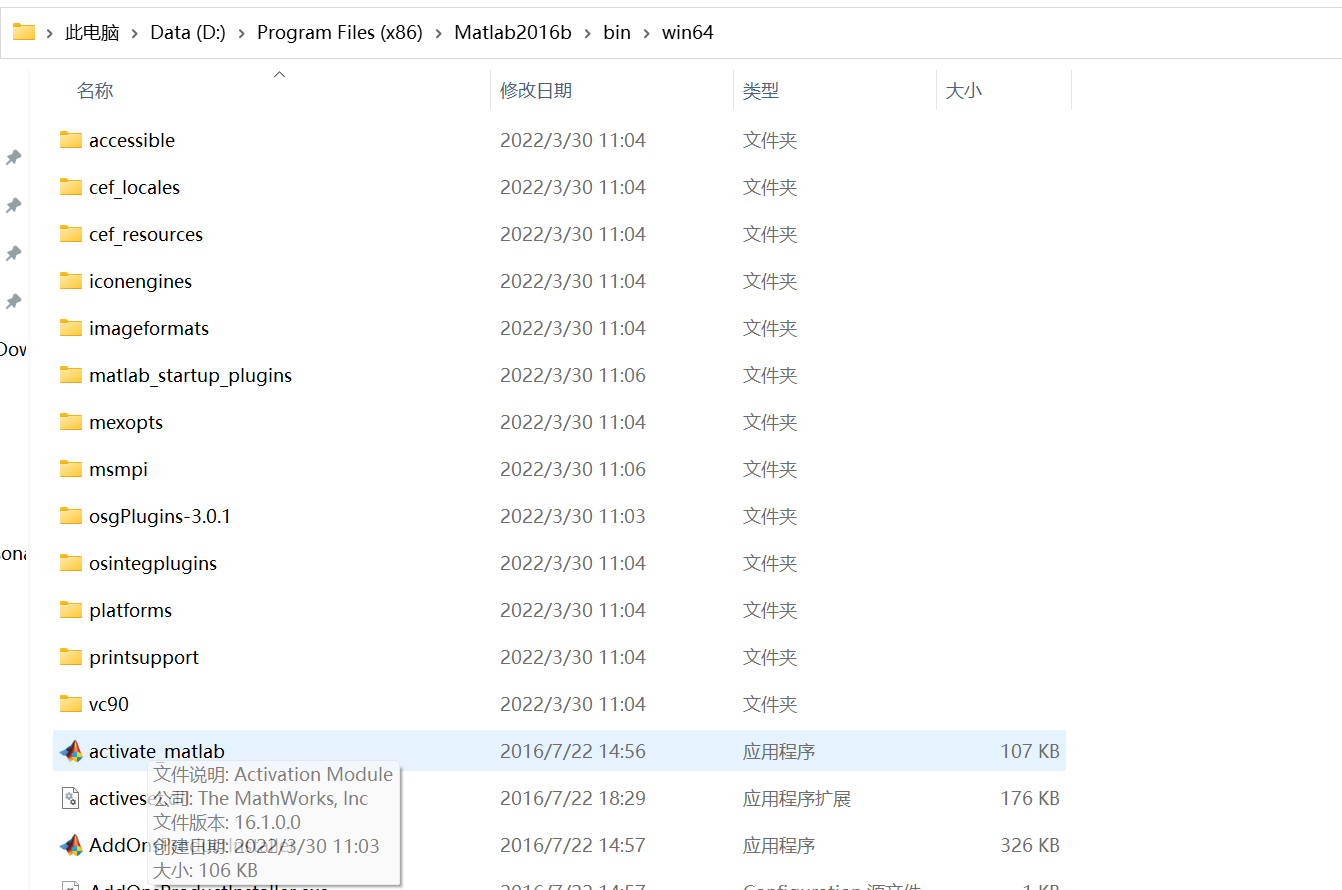
Task: Go to Data (D:) in the breadcrumb
Action: click(188, 33)
